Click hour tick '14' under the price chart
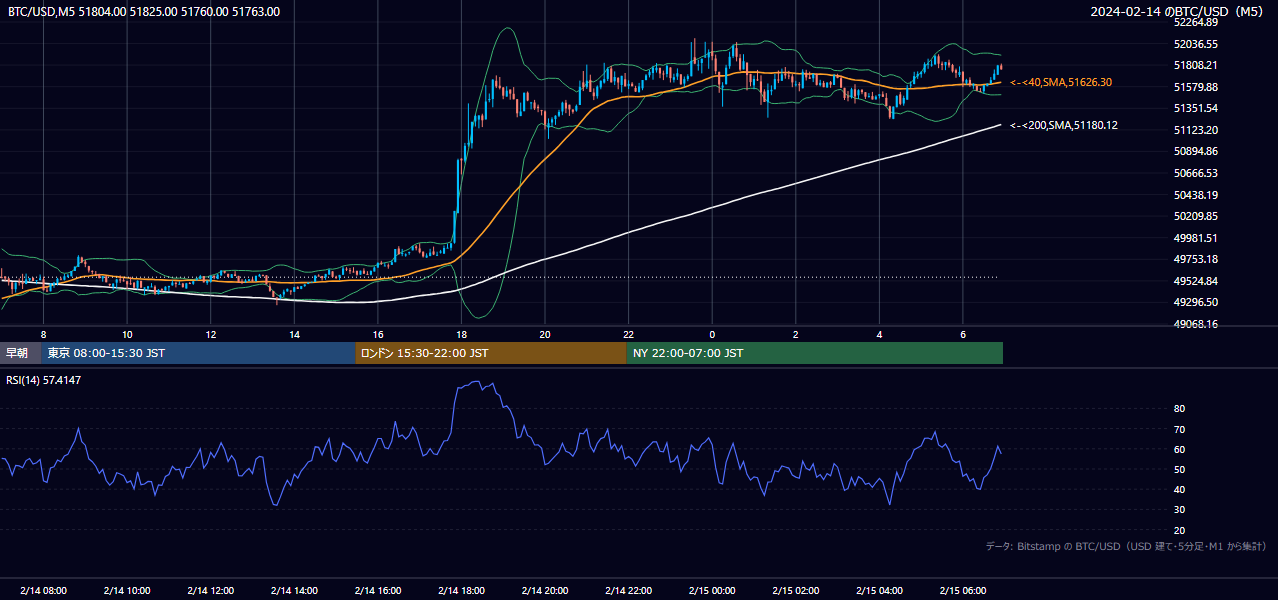Screen dimensions: 1278x600 coord(294,334)
